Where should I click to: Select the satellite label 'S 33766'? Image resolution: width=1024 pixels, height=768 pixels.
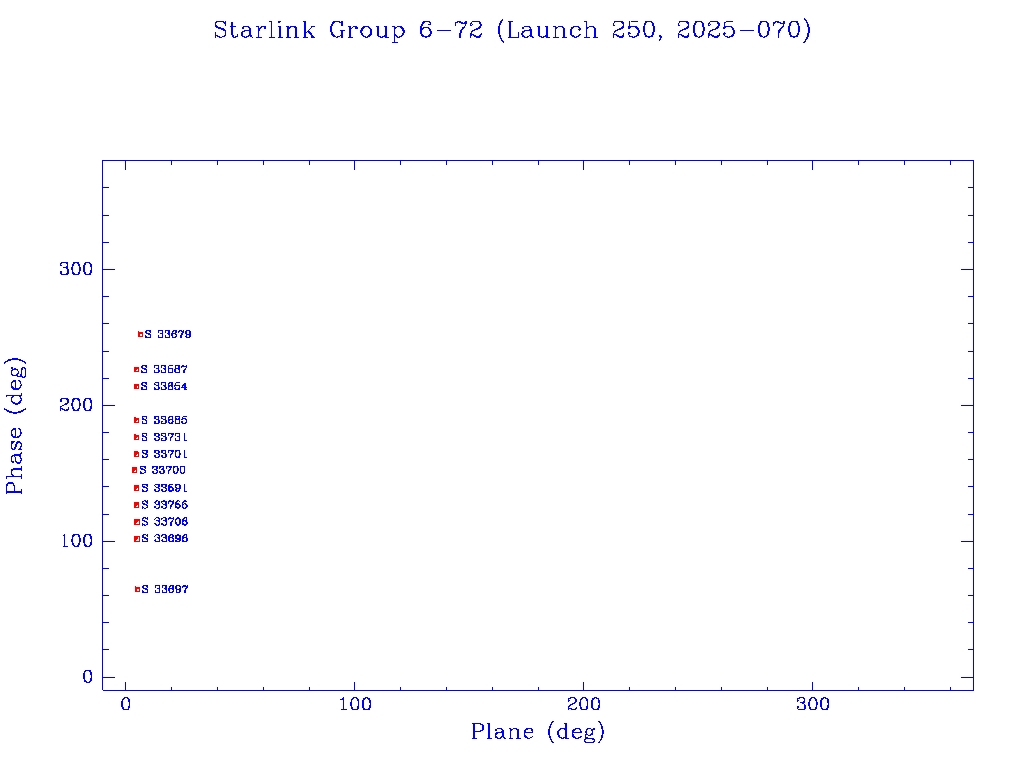pyautogui.click(x=165, y=505)
